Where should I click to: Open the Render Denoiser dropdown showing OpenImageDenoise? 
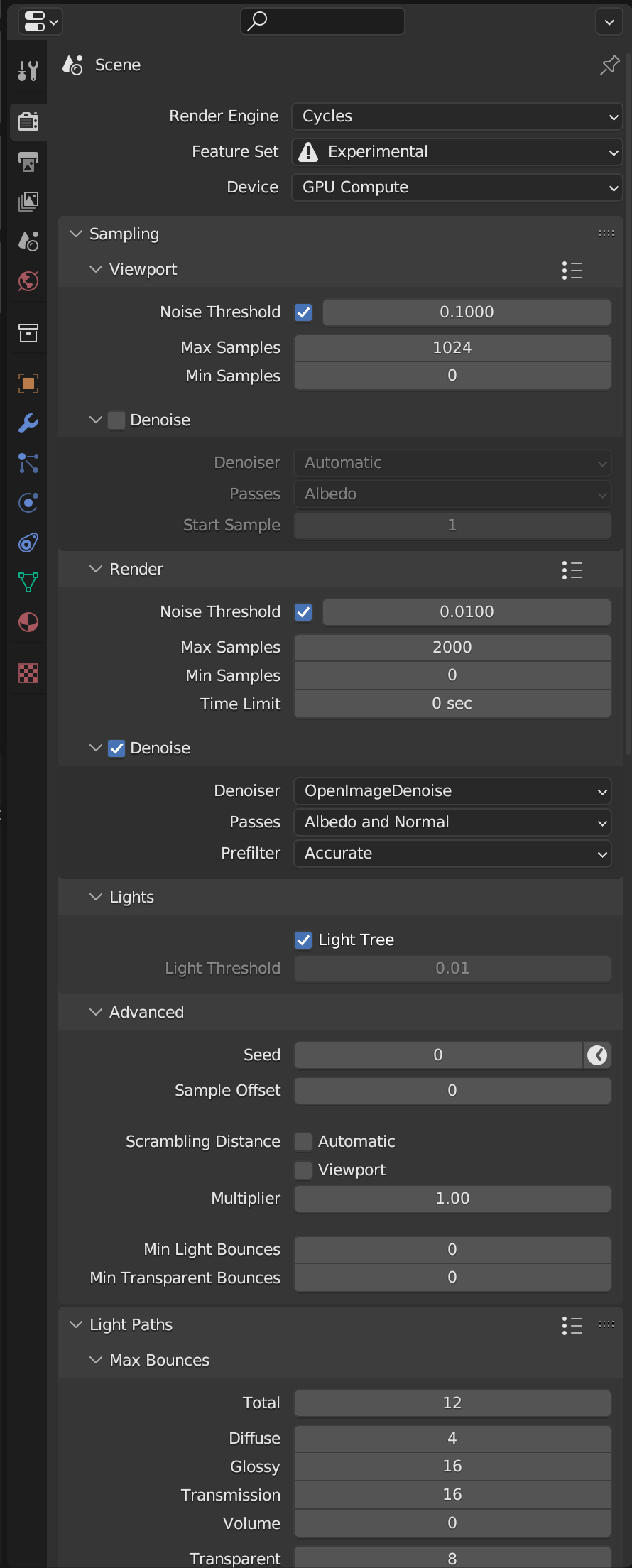452,791
